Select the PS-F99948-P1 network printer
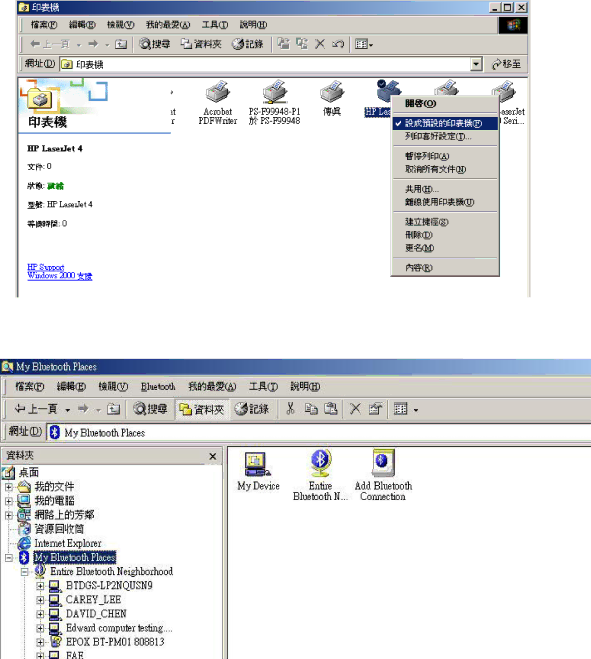This screenshot has height=659, width=591. [x=274, y=103]
